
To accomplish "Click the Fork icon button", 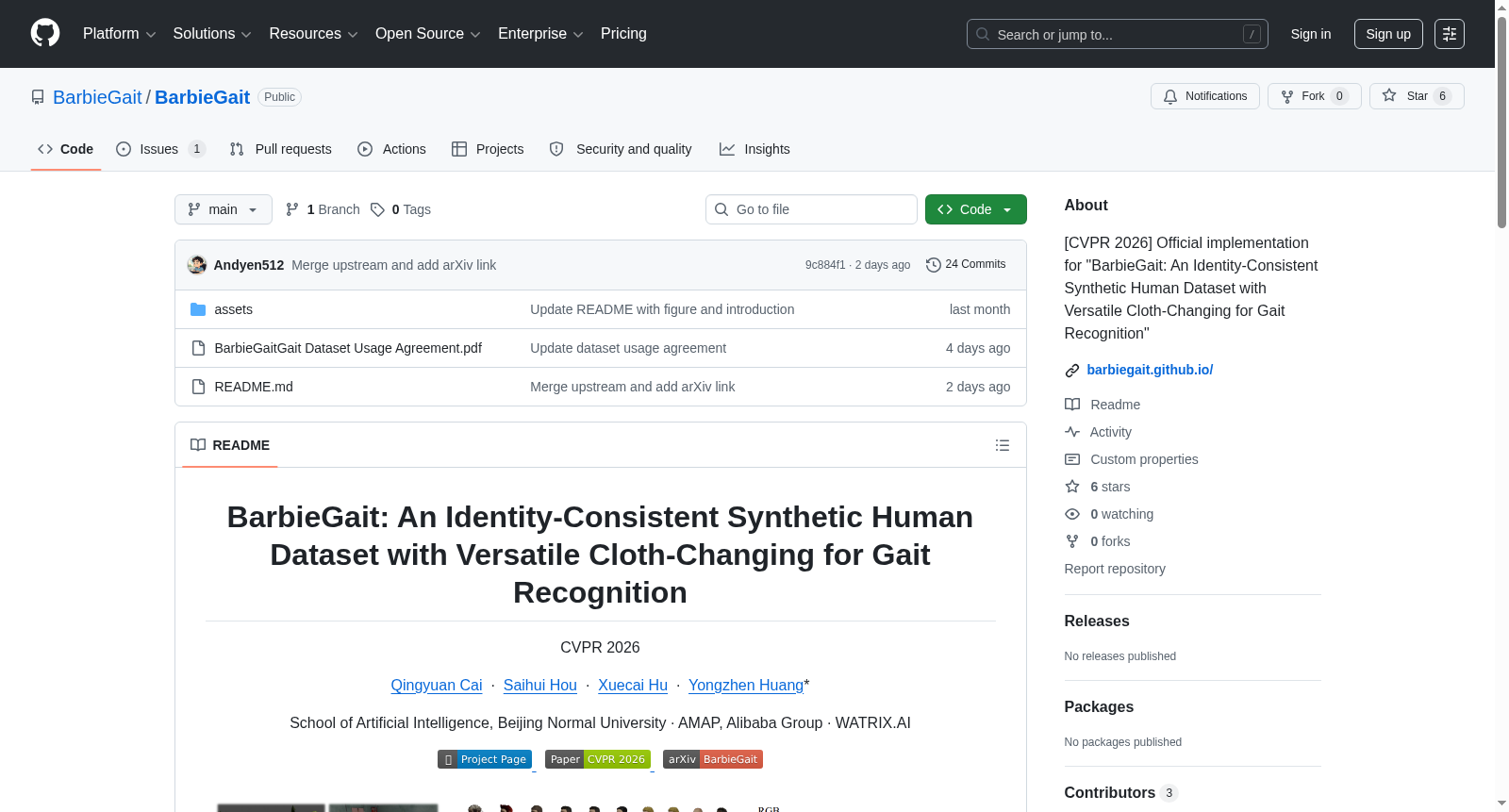I will tap(1287, 96).
